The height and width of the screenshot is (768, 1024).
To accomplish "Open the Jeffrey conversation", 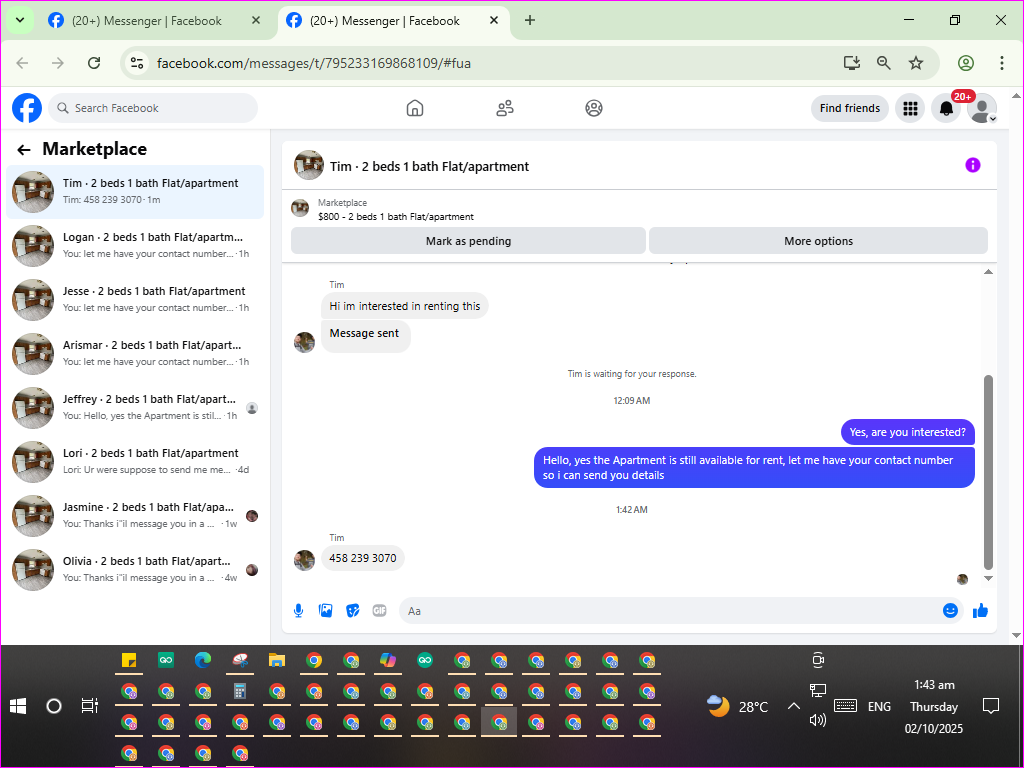I will [135, 408].
